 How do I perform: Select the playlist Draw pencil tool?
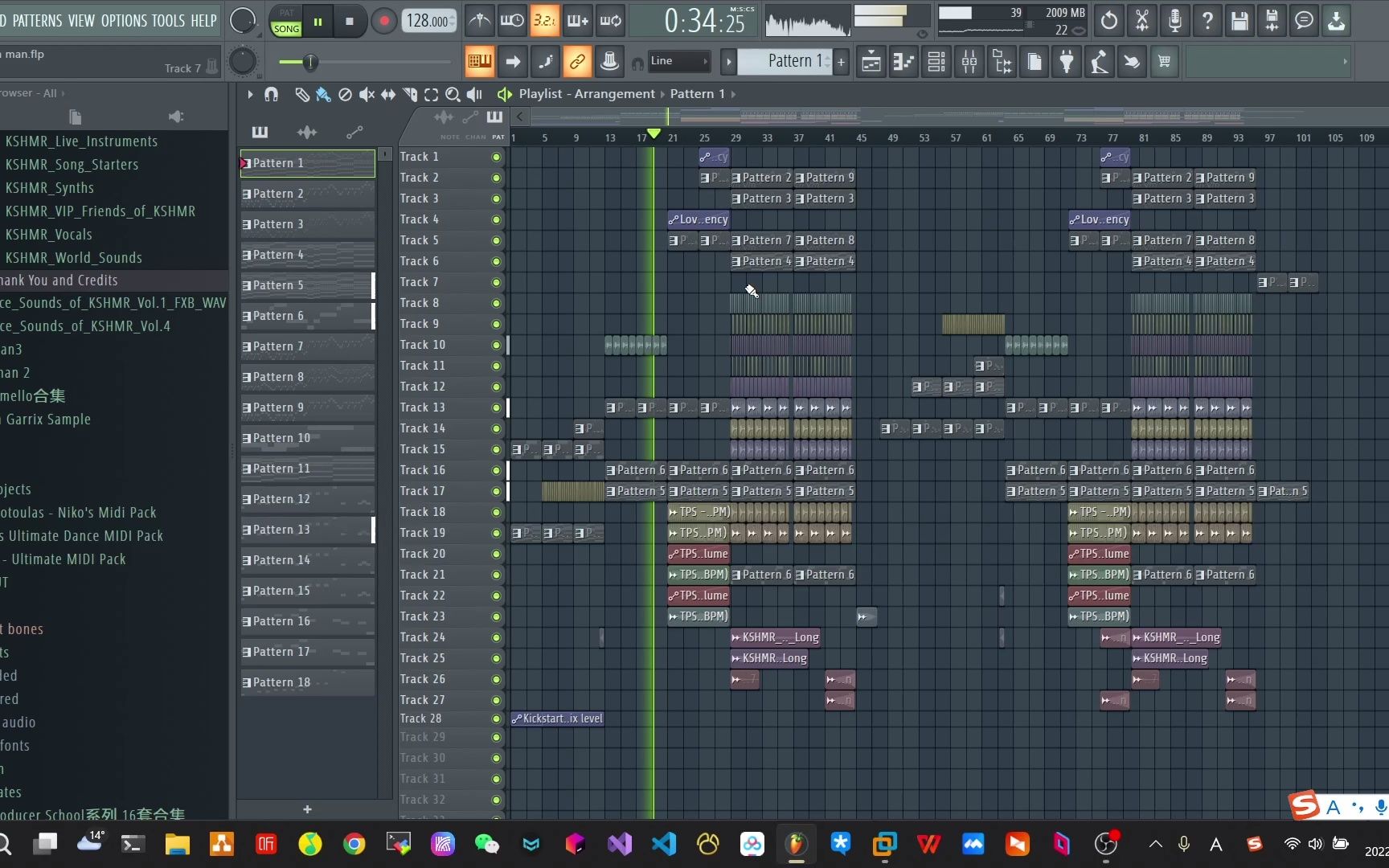[x=301, y=95]
